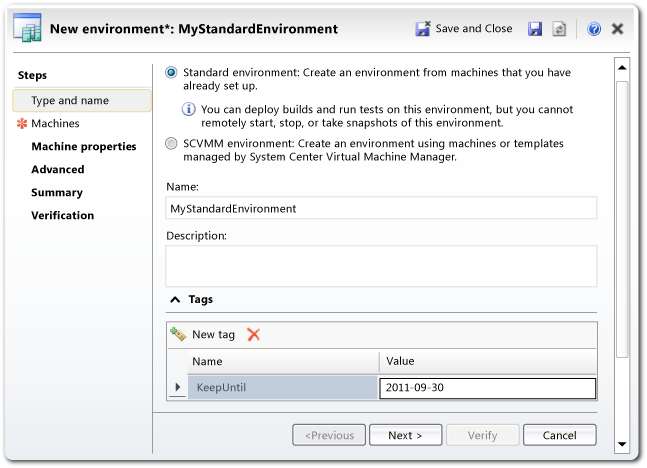647x468 pixels.
Task: Click the Cancel button
Action: tap(559, 435)
